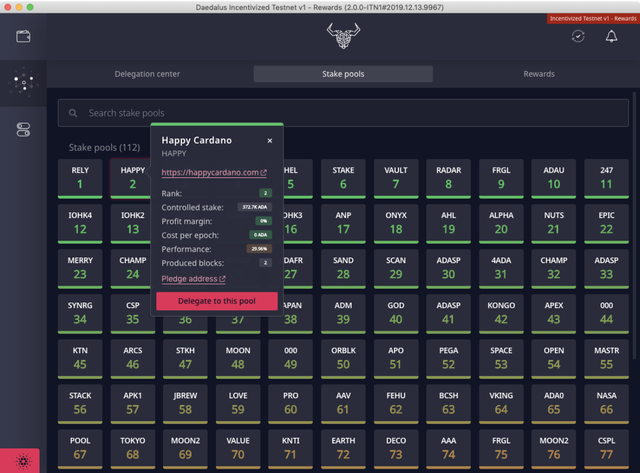This screenshot has width=640, height=473.
Task: Select the staking delegation sidebar icon
Action: pos(23,83)
